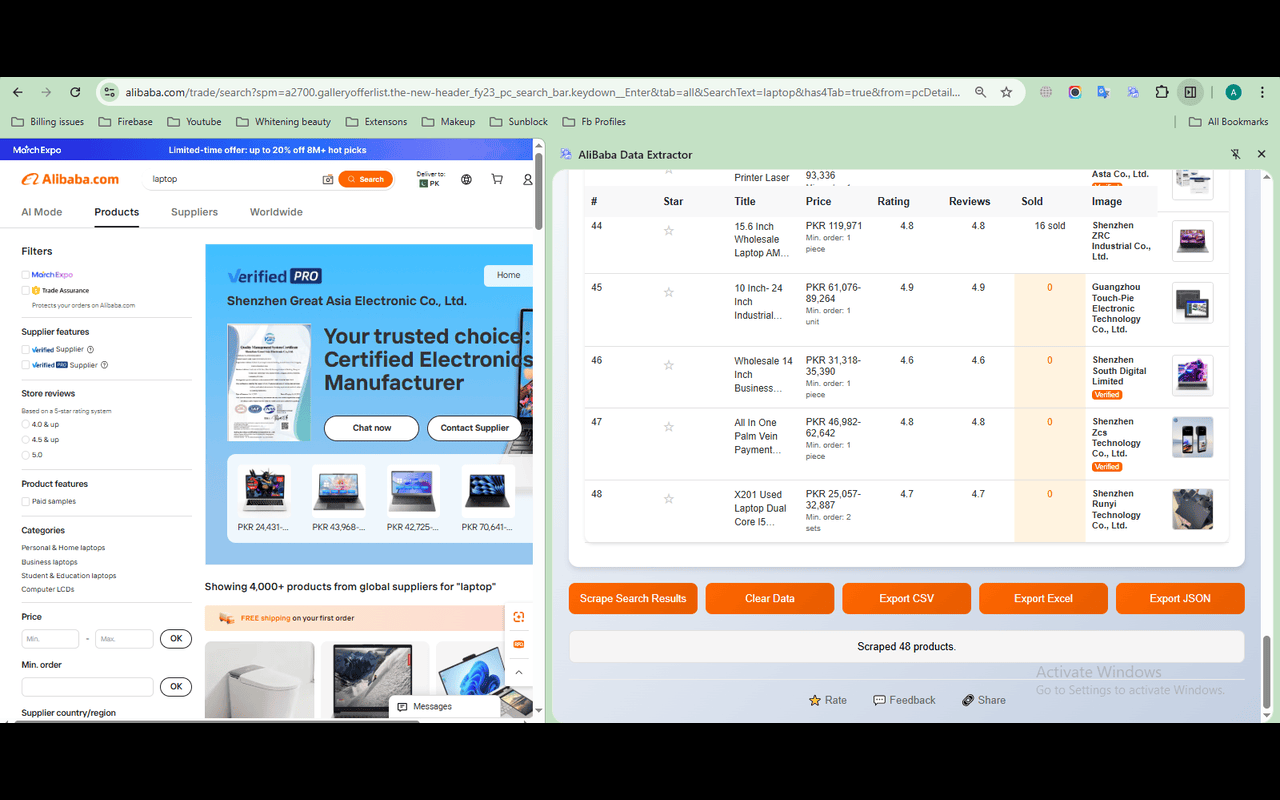The width and height of the screenshot is (1280, 800).
Task: Collapse the floating toolbar chevron on Alibaba
Action: click(x=519, y=672)
